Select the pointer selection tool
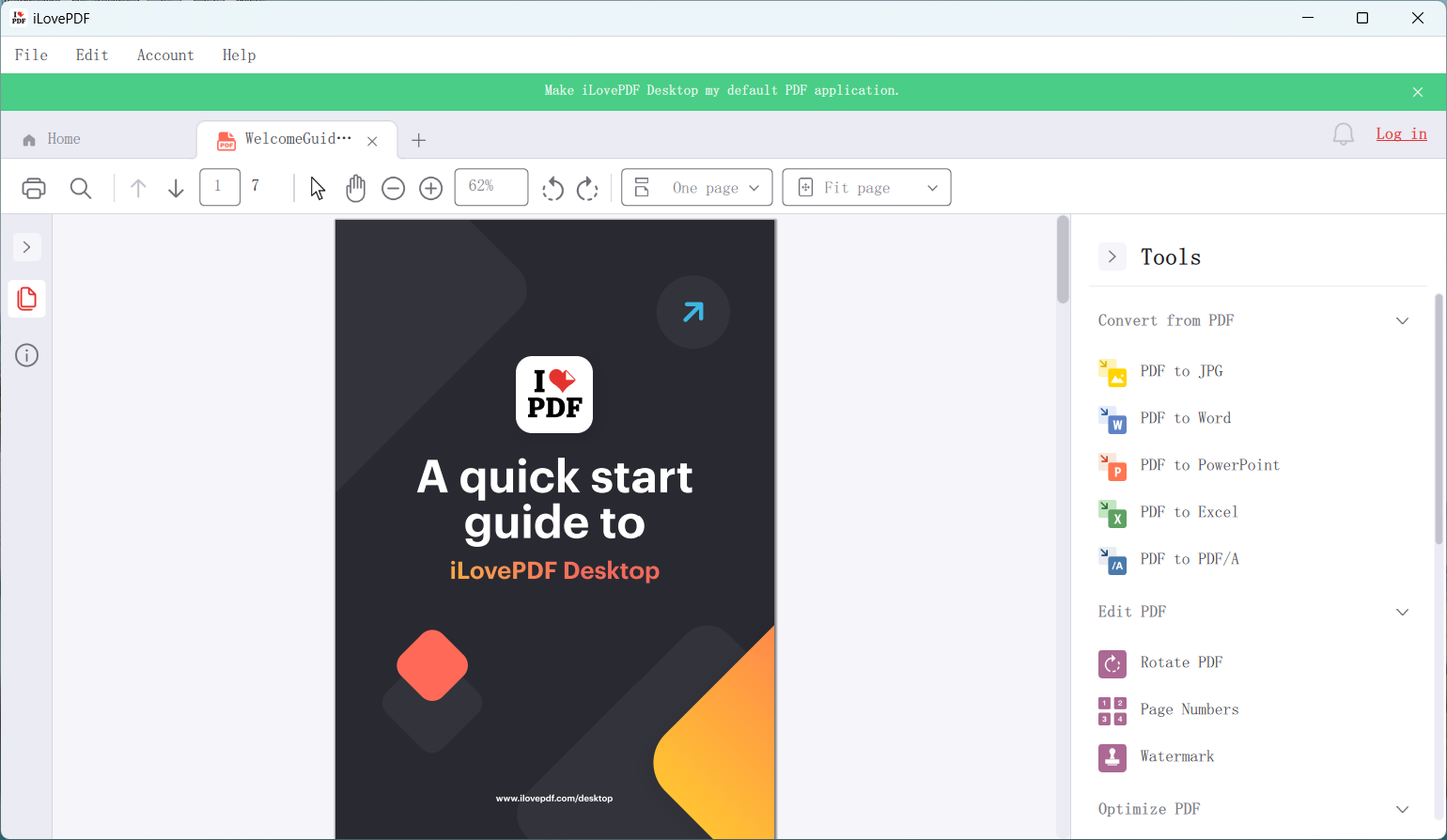1447x840 pixels. [318, 187]
